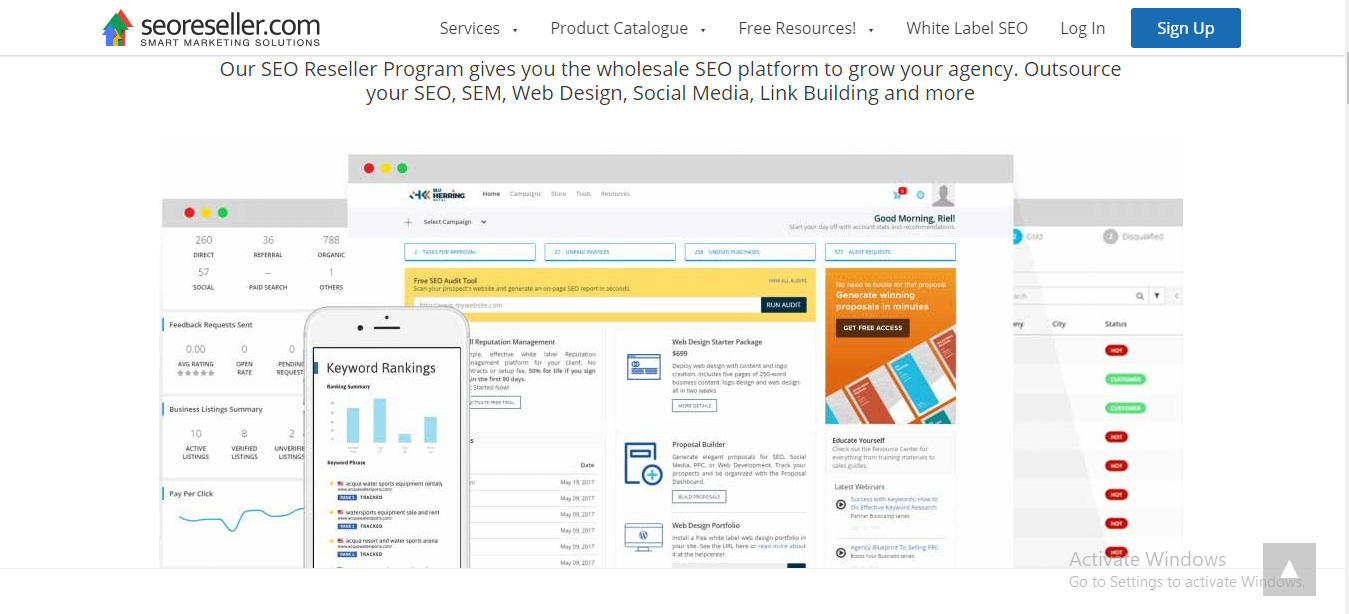This screenshot has height=614, width=1349.
Task: Open the shopping cart icon in dashboard
Action: click(897, 194)
